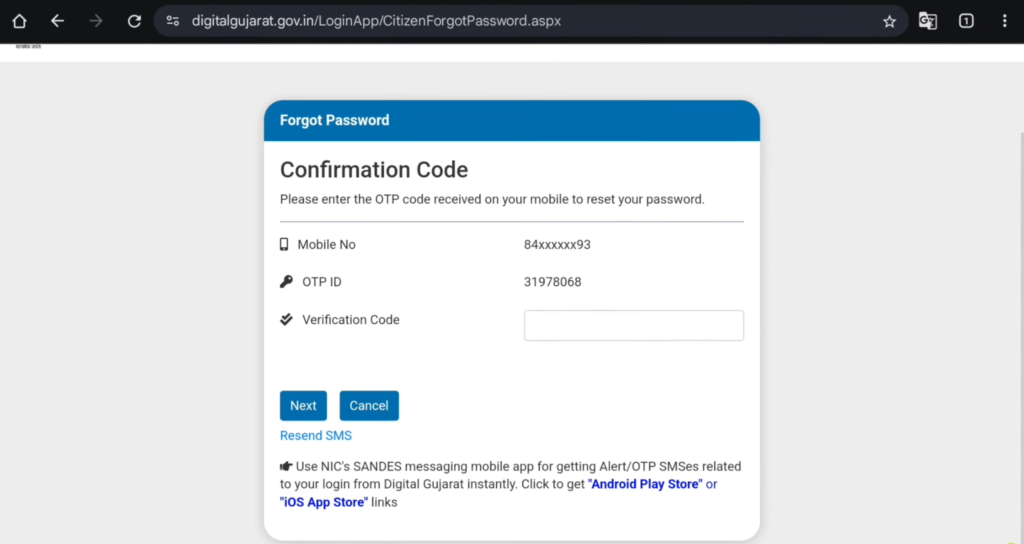
Task: Click the mobile phone icon beside Mobile No
Action: click(285, 244)
